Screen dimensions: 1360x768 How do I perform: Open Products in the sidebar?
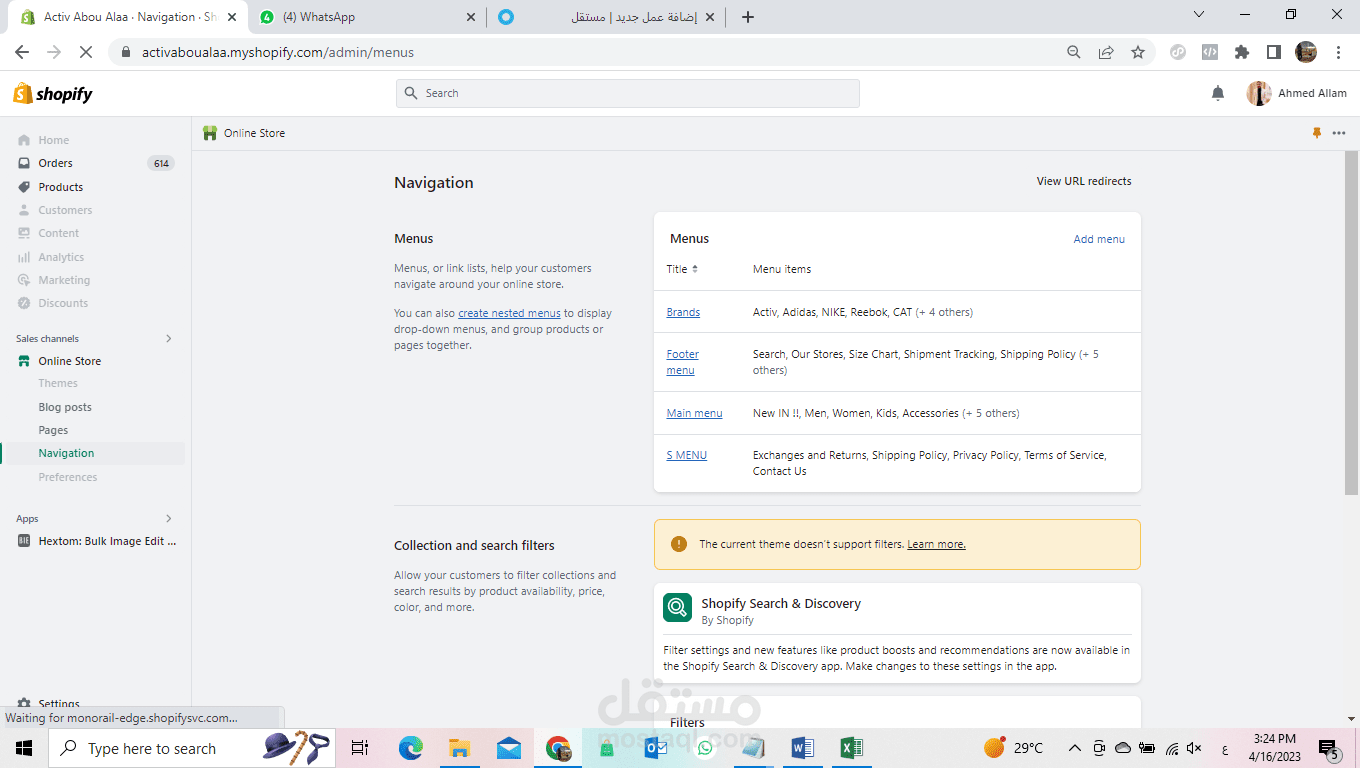point(61,187)
